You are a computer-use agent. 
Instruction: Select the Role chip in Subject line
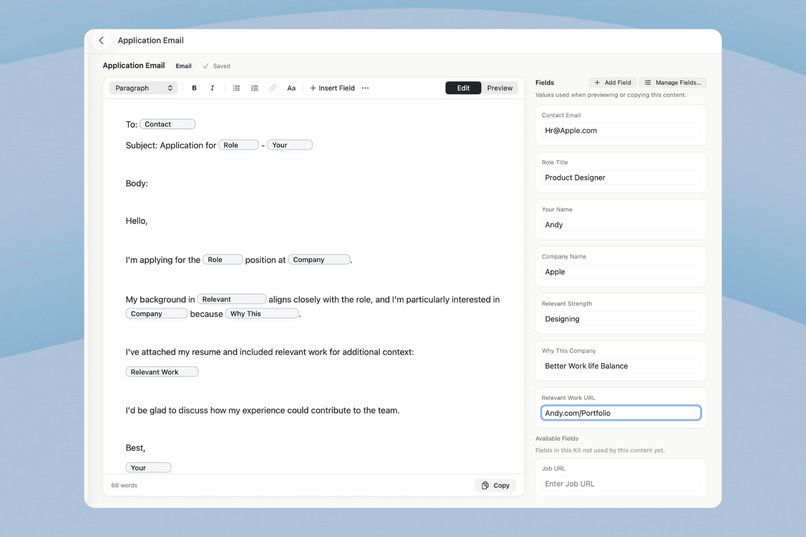tap(239, 145)
